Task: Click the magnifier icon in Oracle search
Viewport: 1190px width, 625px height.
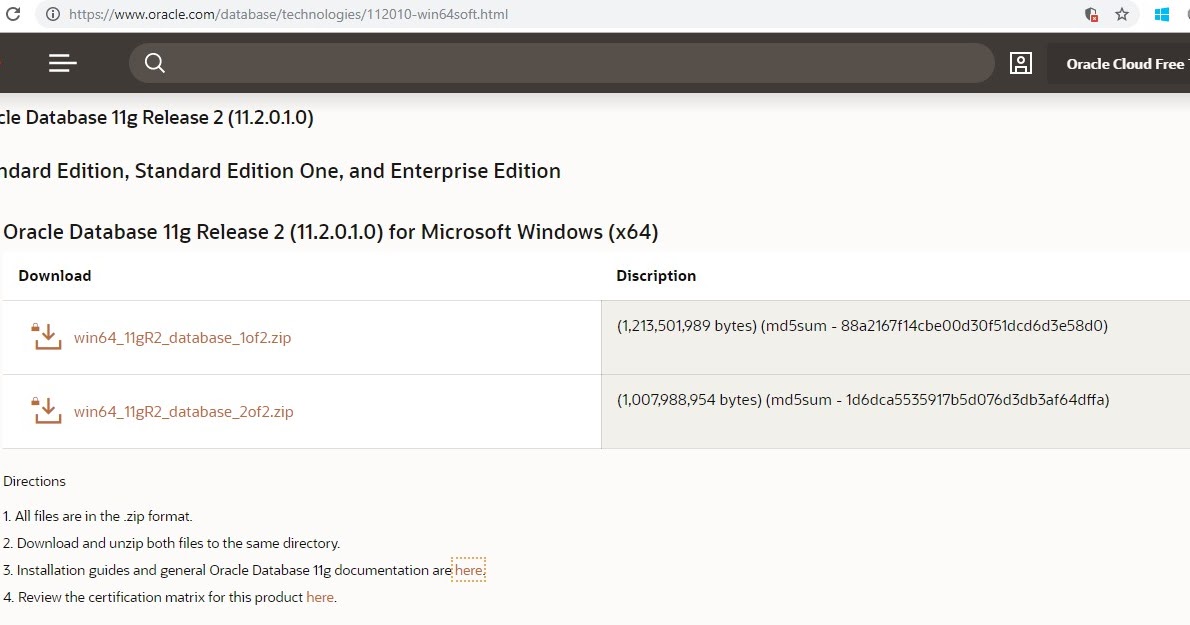Action: (x=154, y=63)
